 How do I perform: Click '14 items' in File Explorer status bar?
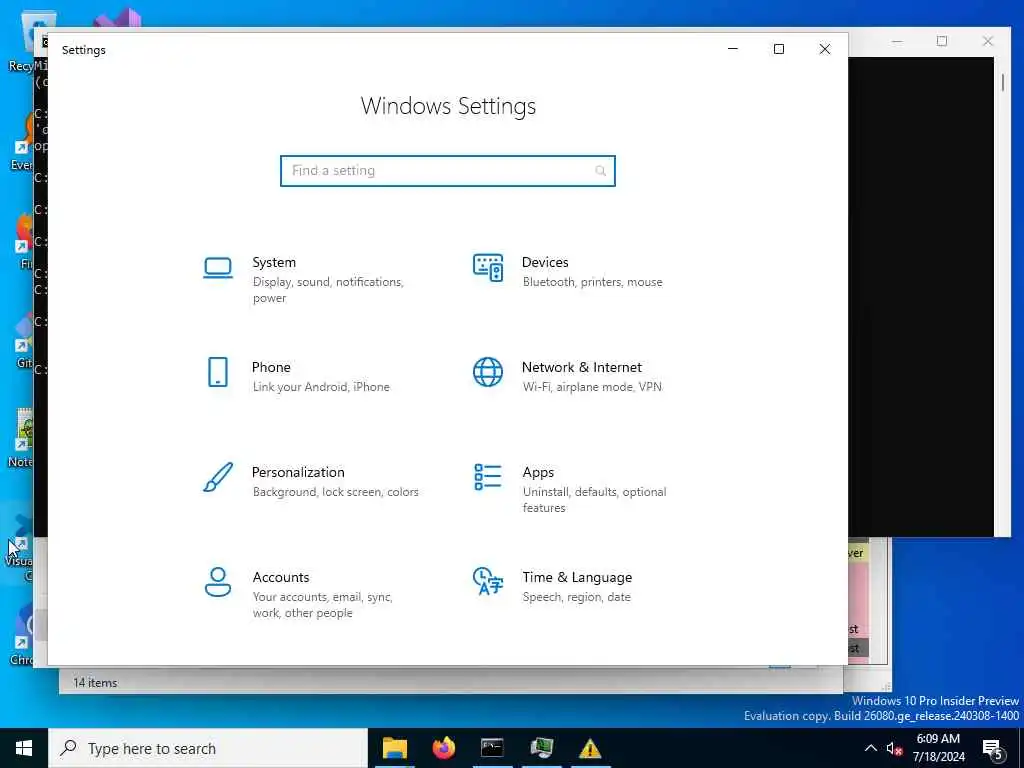point(95,682)
